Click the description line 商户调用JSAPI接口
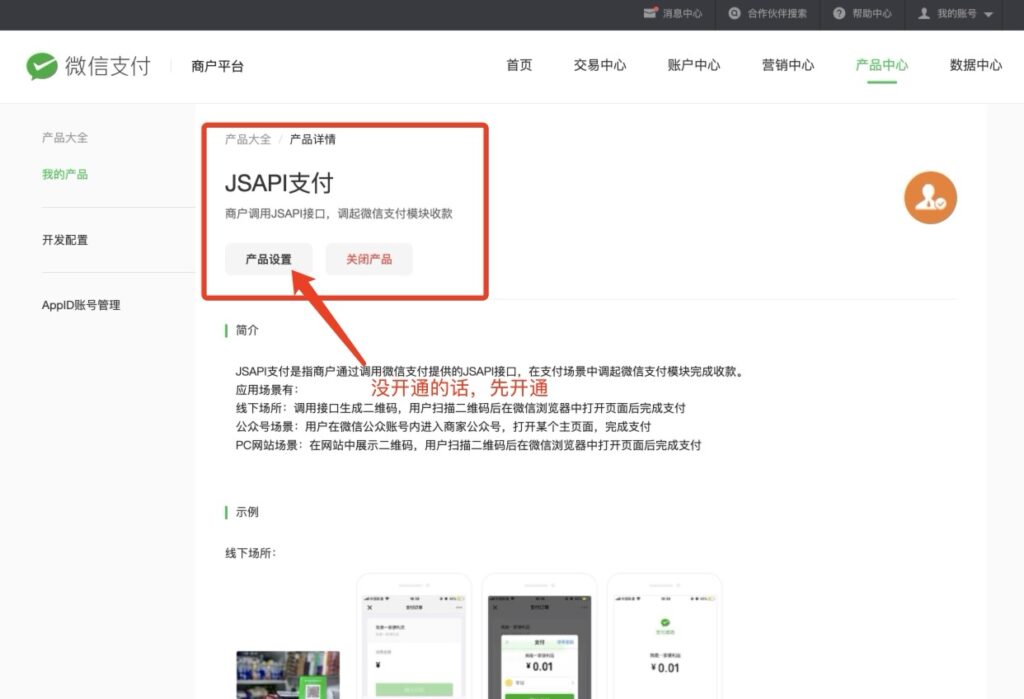This screenshot has width=1024, height=699. [x=338, y=214]
